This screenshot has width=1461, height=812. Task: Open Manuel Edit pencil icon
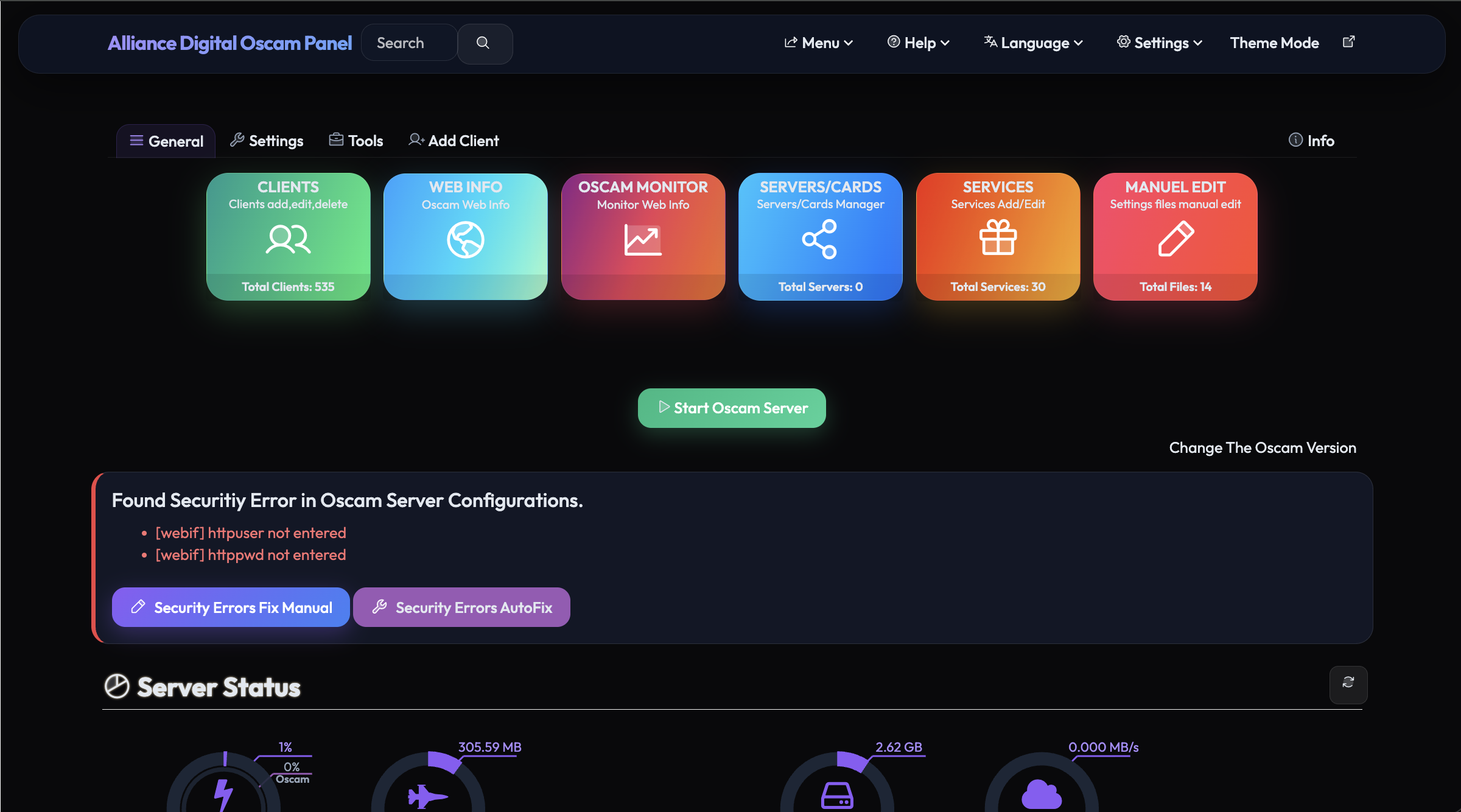tap(1175, 239)
